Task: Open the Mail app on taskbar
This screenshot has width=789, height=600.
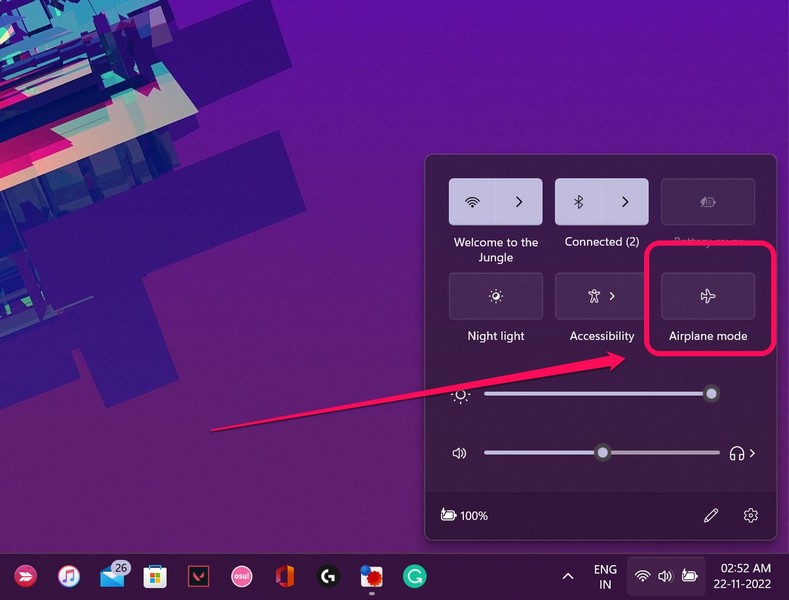Action: [112, 576]
